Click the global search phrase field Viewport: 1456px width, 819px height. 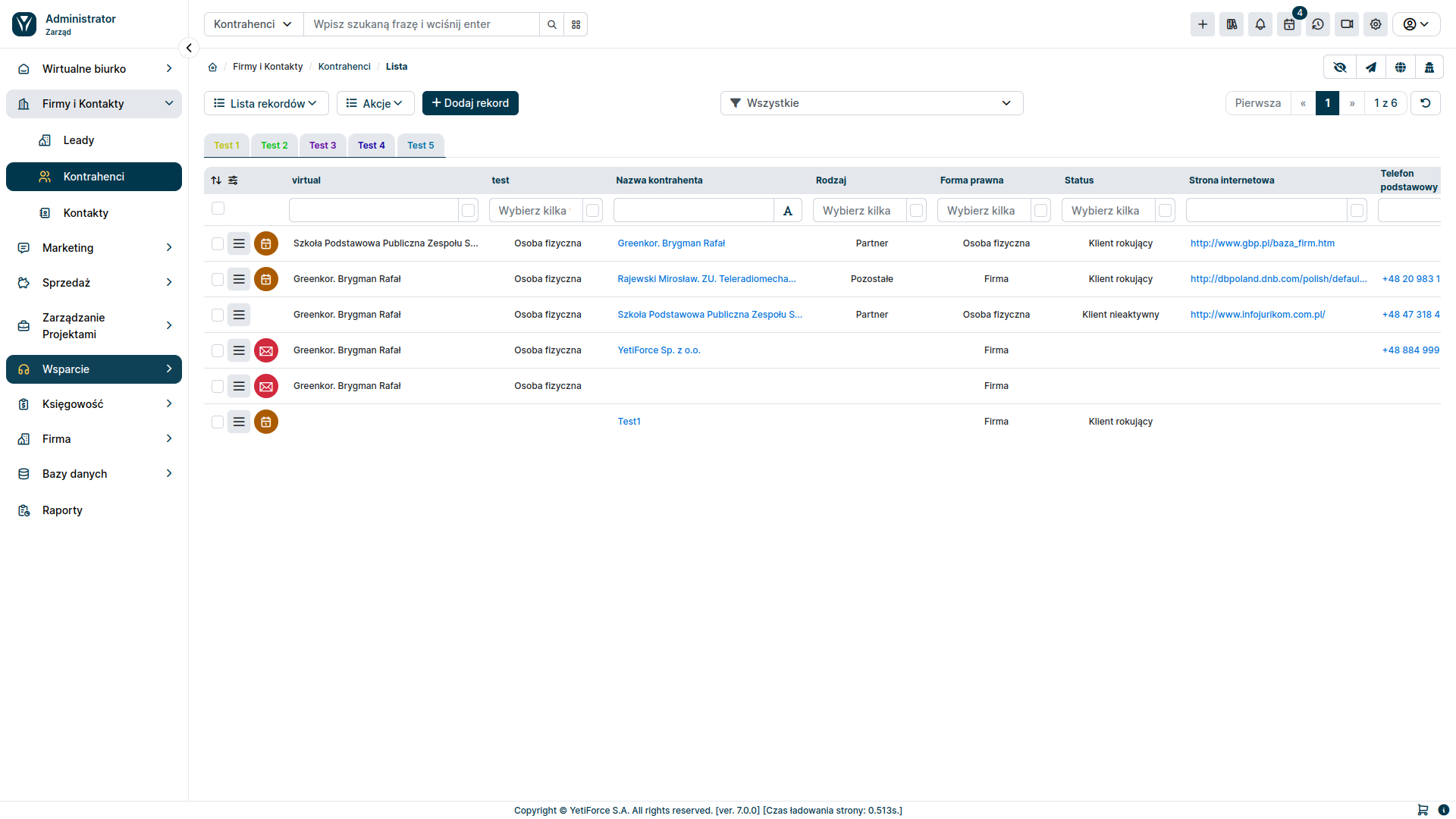(x=422, y=24)
